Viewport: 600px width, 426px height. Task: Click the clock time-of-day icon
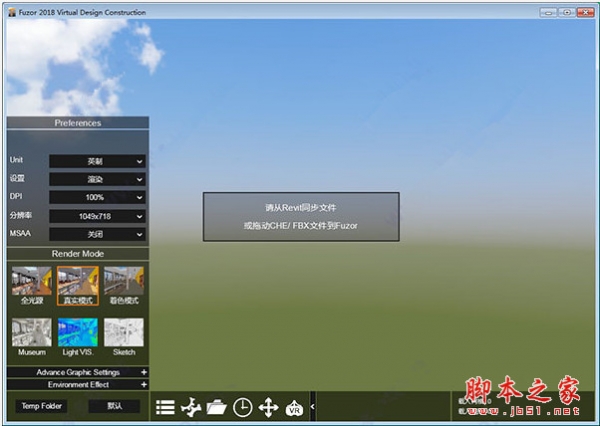pyautogui.click(x=243, y=407)
